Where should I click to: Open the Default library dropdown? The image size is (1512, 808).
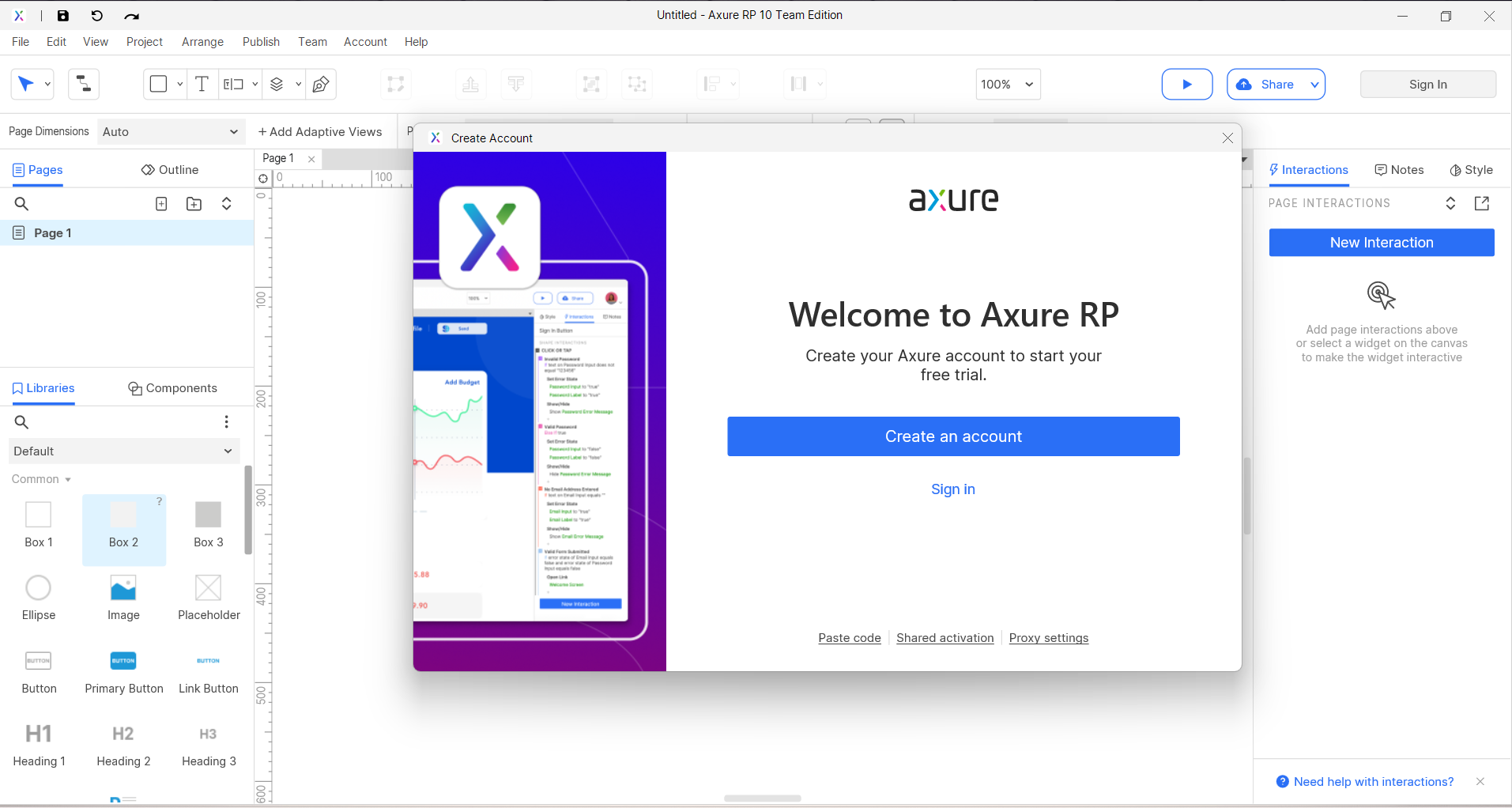click(x=124, y=451)
